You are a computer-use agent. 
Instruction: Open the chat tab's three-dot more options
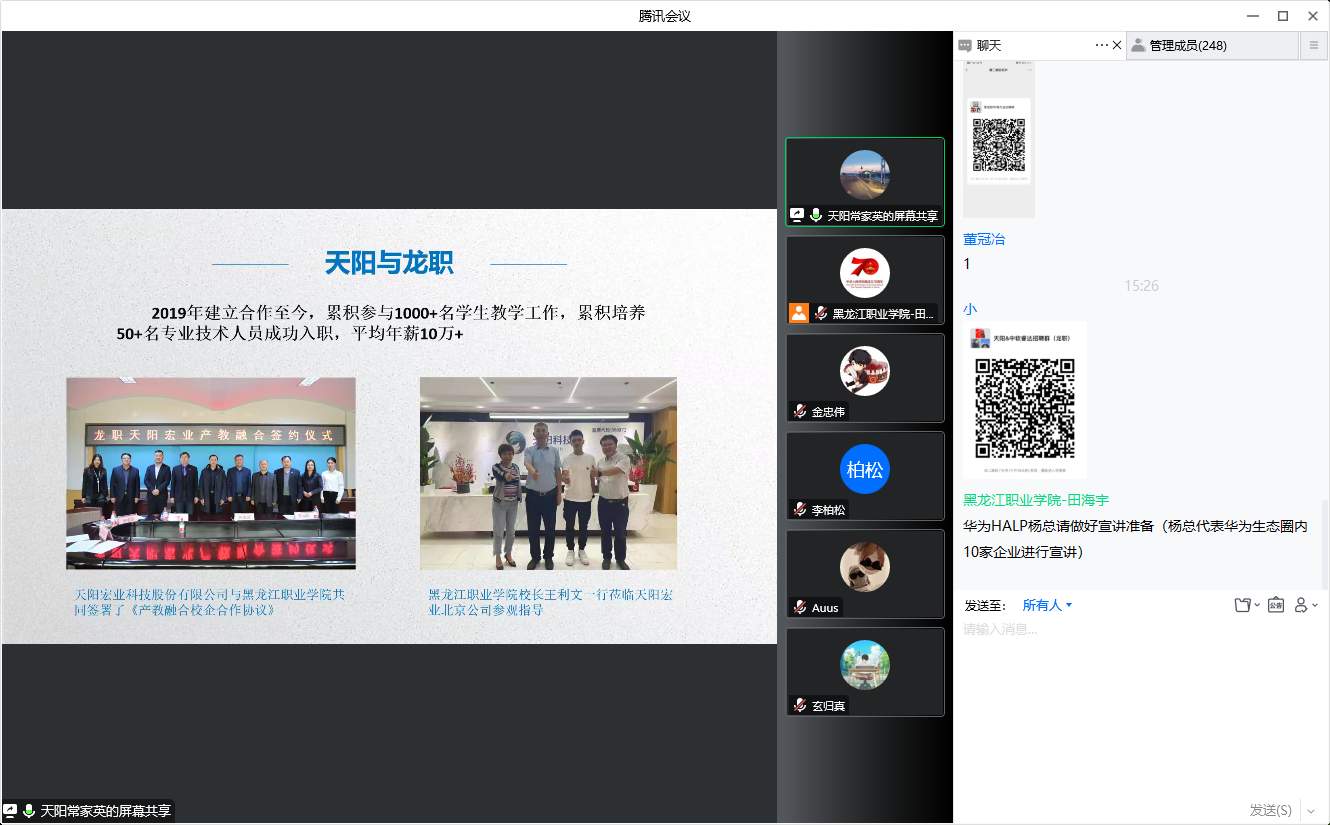pos(1102,45)
